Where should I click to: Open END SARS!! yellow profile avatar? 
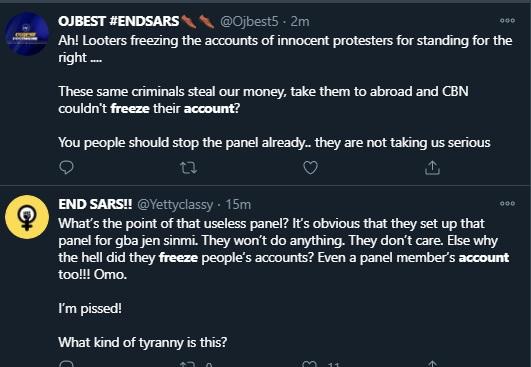pyautogui.click(x=27, y=217)
